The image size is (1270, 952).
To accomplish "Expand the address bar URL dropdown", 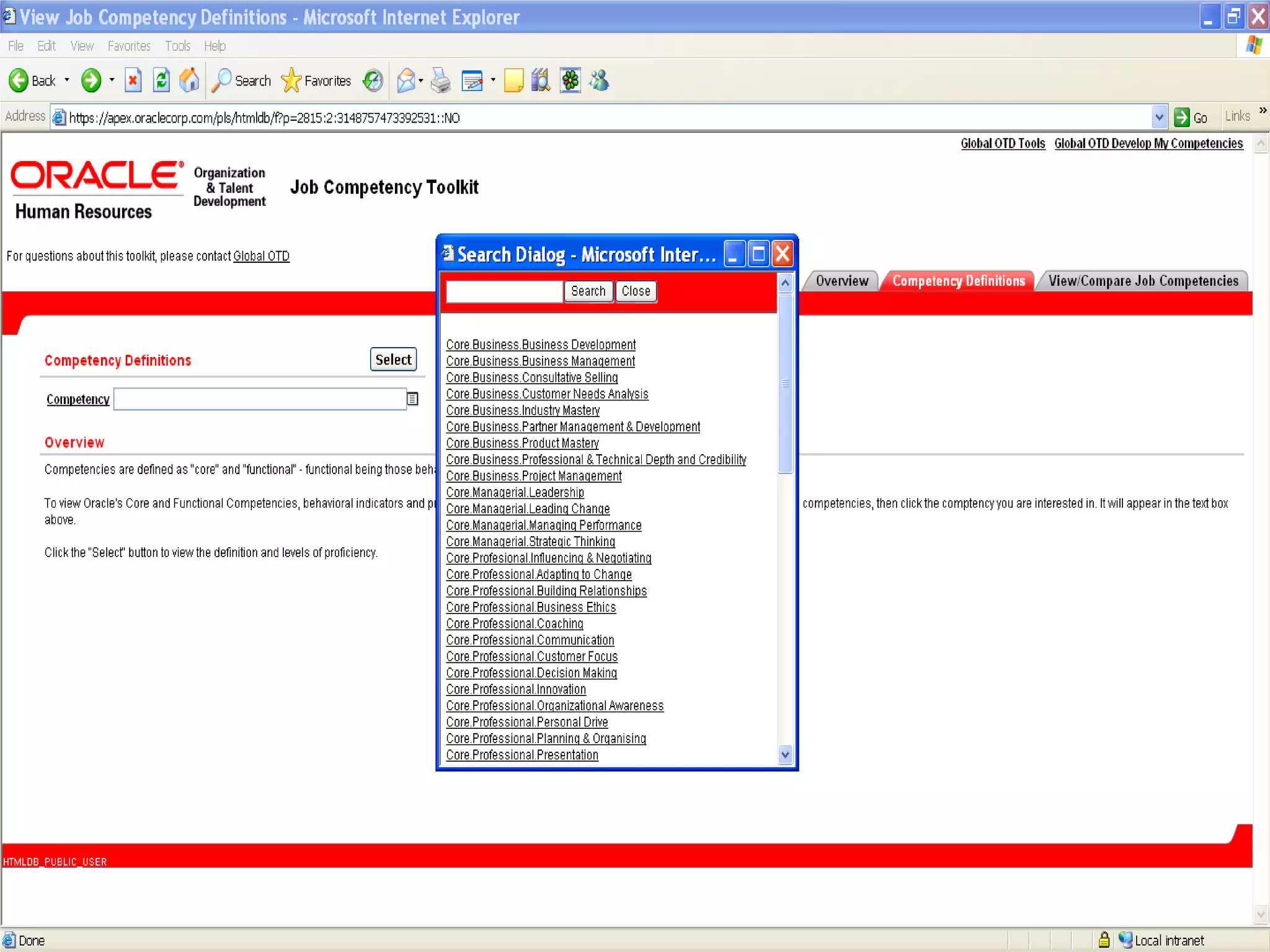I will point(1158,117).
